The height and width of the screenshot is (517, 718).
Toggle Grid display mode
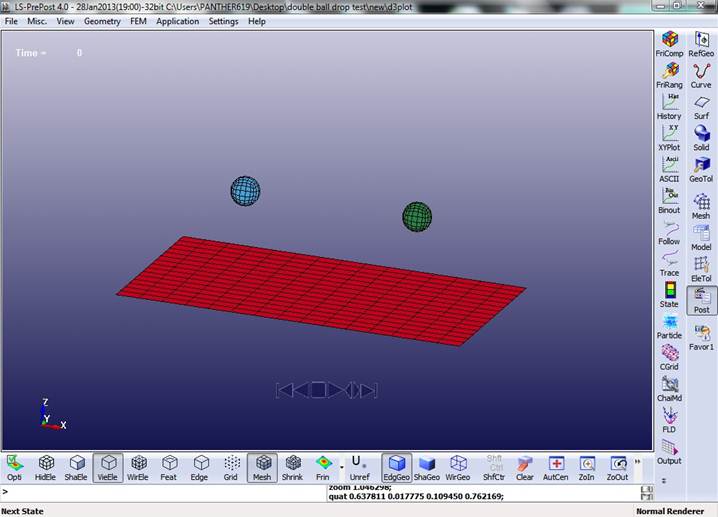231,468
